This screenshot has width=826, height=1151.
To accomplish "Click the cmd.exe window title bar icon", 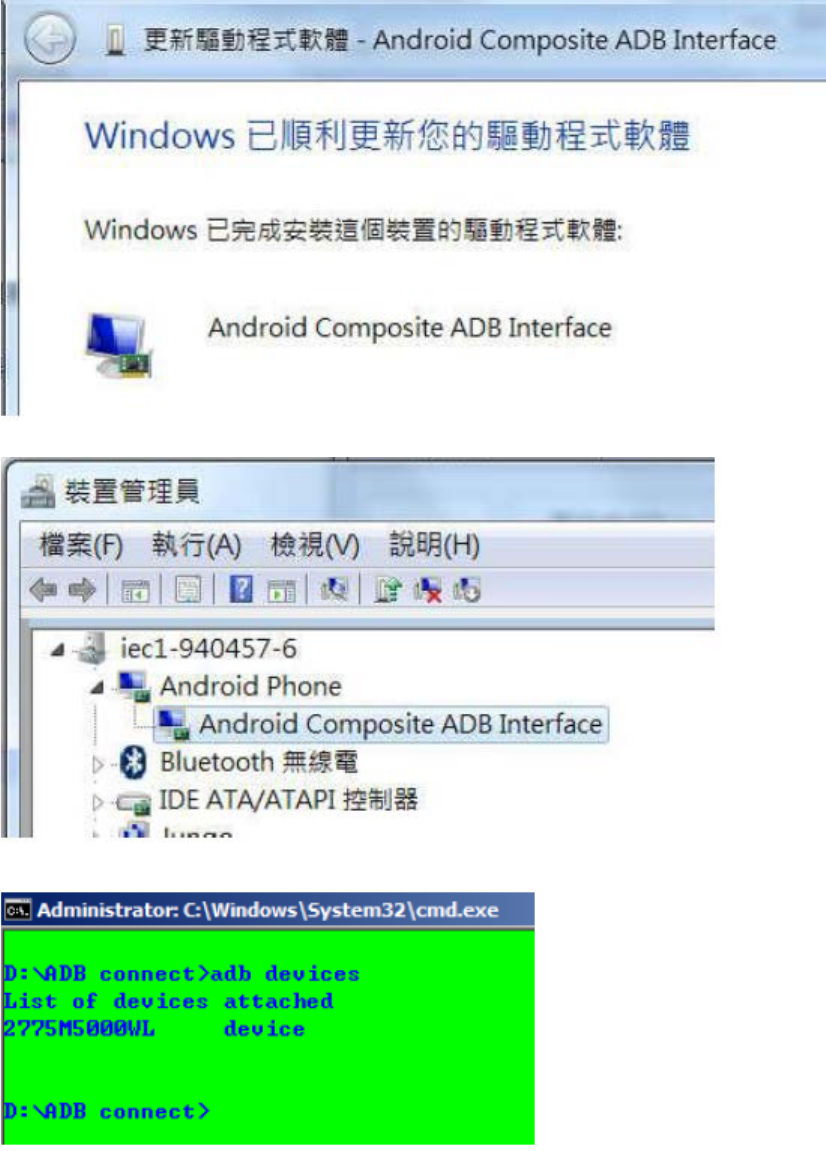I will coord(18,911).
